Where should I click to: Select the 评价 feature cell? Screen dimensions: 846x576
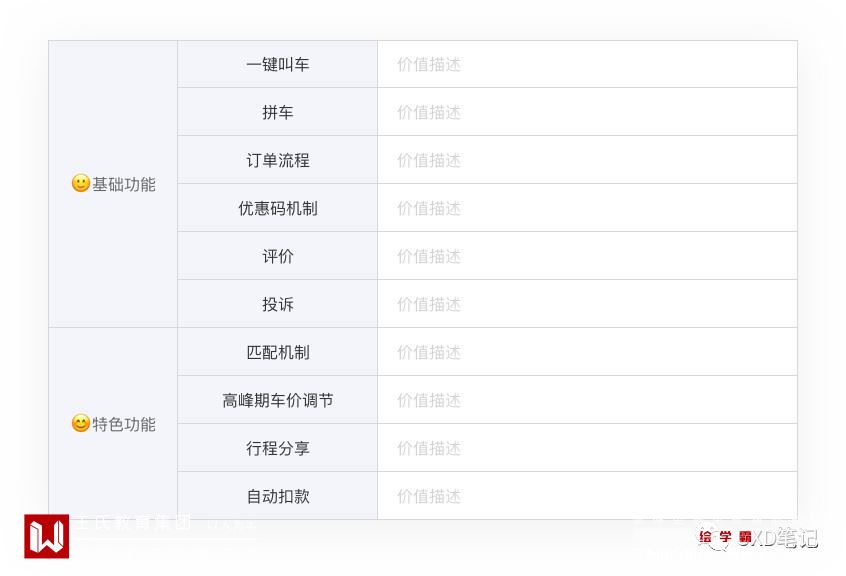[278, 256]
